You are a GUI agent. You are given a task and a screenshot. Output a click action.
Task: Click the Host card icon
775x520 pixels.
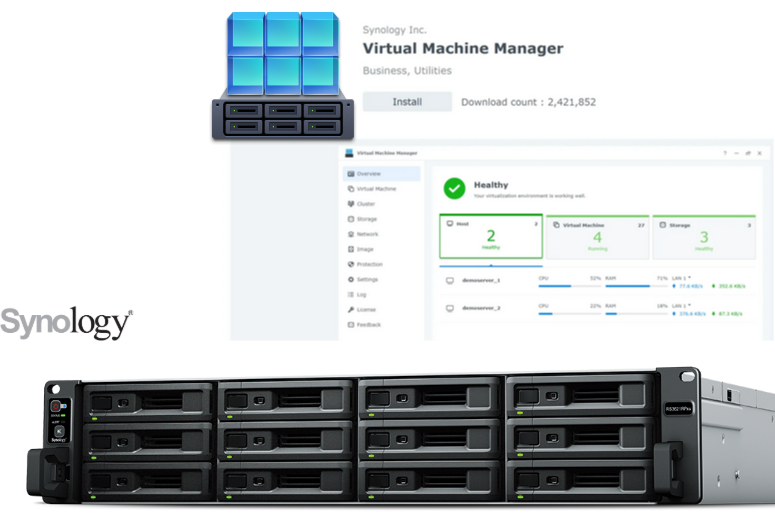click(x=450, y=224)
